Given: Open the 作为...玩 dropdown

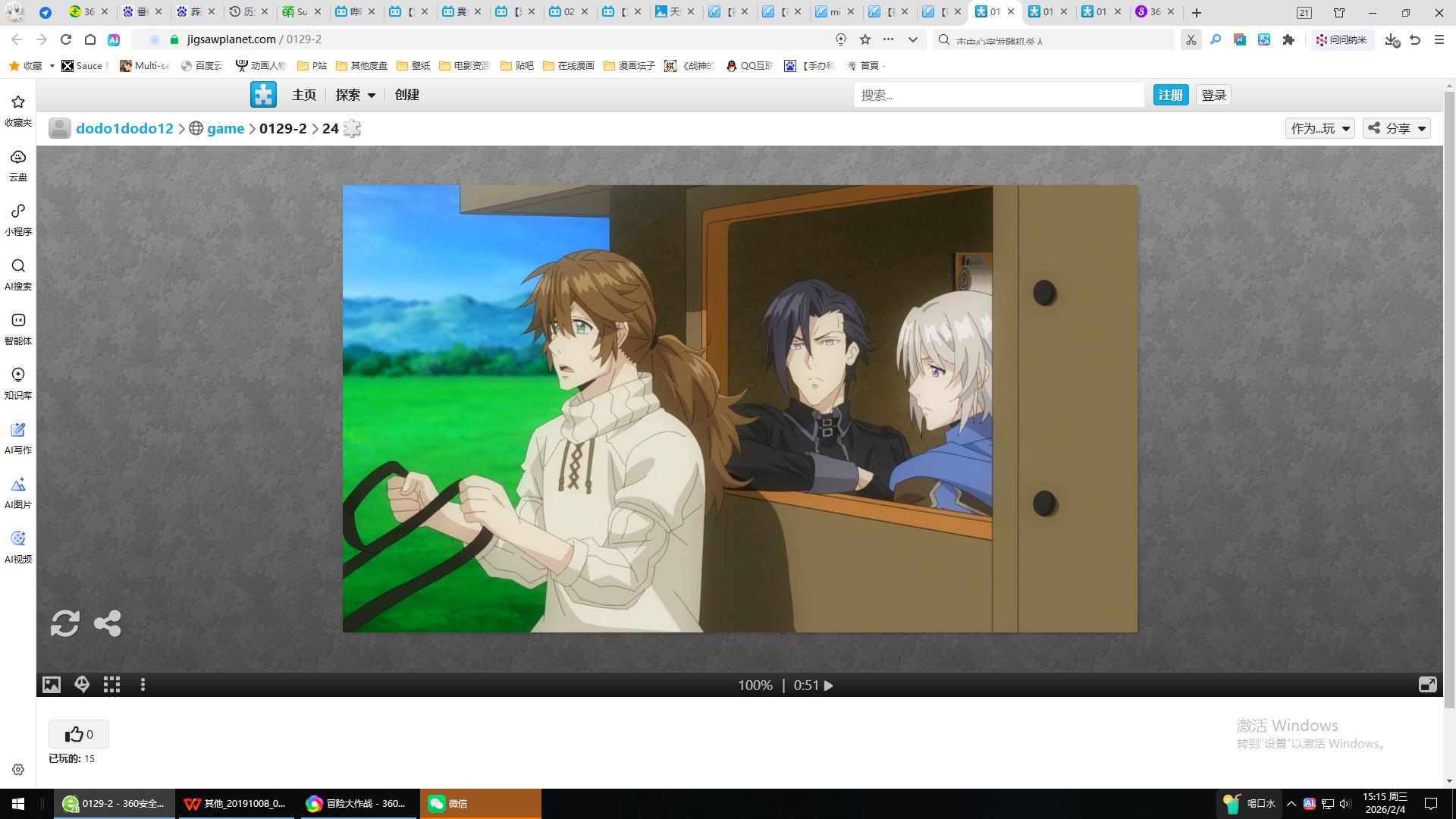Looking at the screenshot, I should point(1319,128).
